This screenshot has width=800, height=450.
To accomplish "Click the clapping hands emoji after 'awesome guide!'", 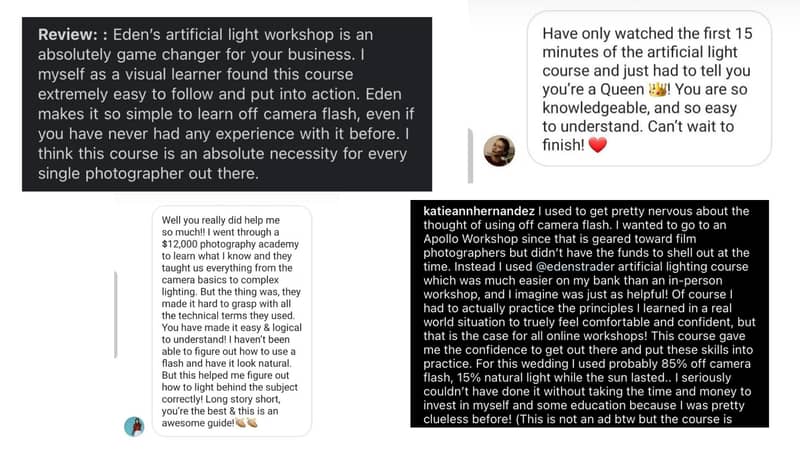I will 246,422.
